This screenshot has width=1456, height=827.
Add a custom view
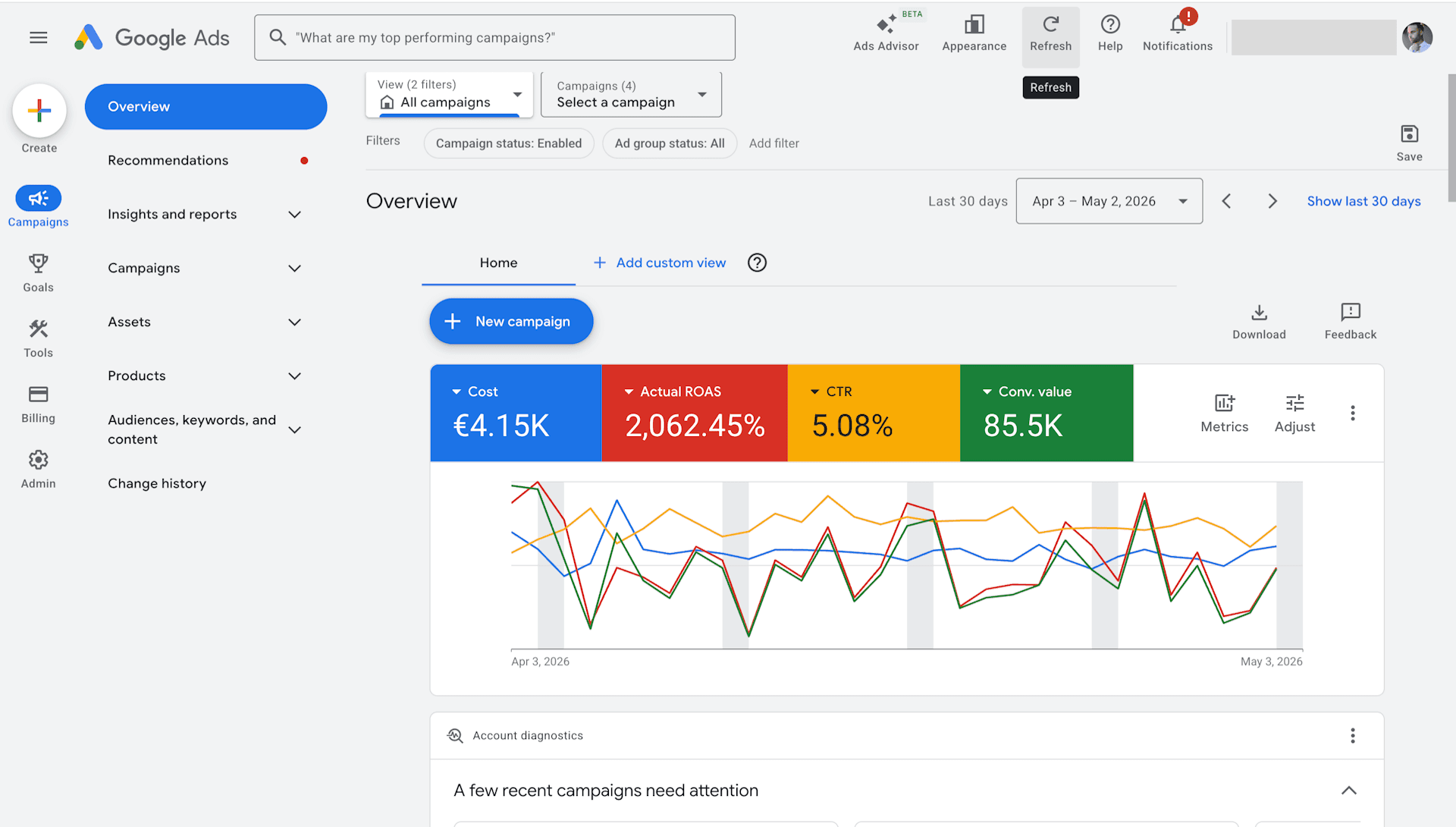(659, 263)
